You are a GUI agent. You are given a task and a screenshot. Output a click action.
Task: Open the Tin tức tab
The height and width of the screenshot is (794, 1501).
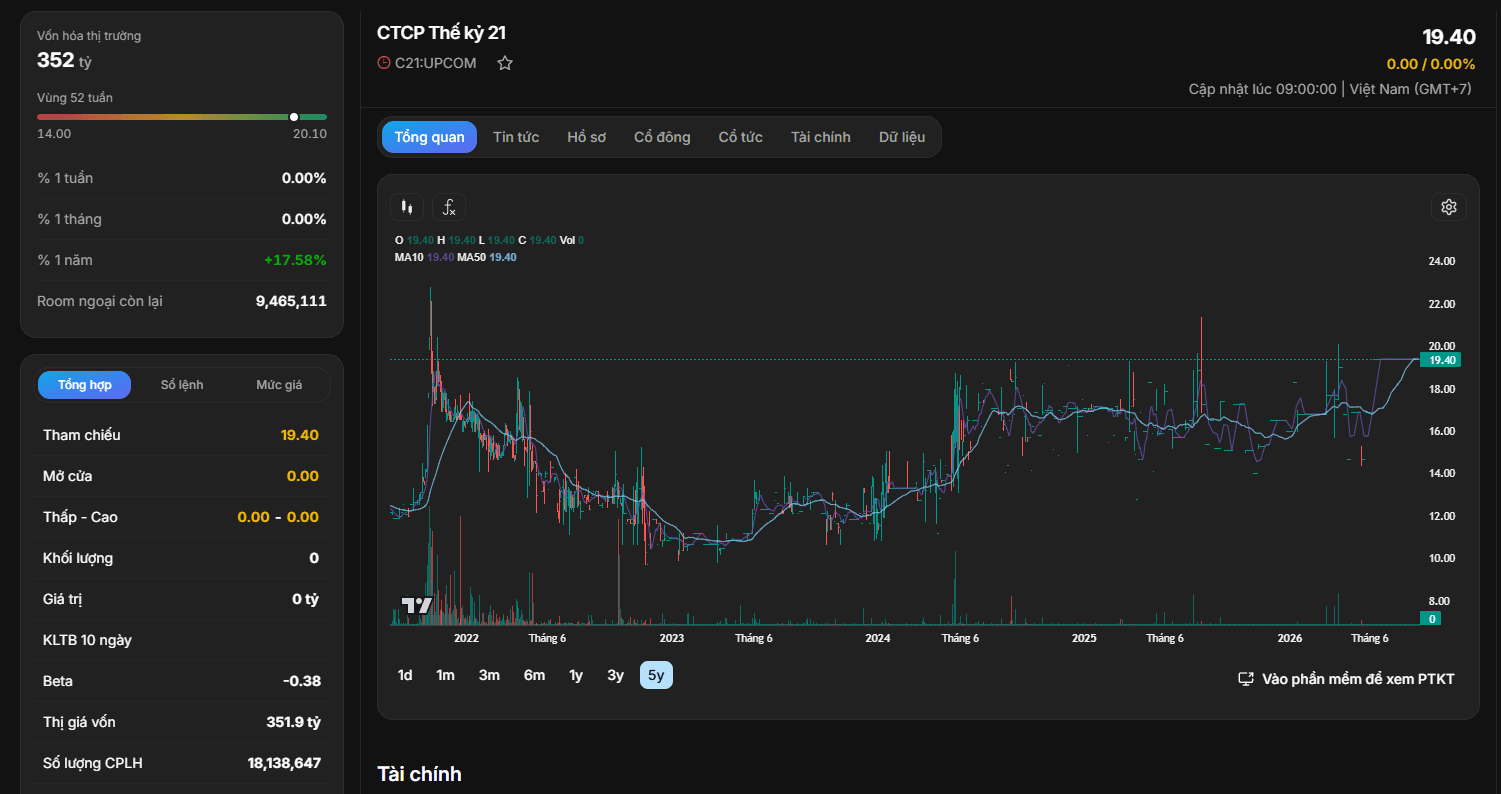click(516, 137)
